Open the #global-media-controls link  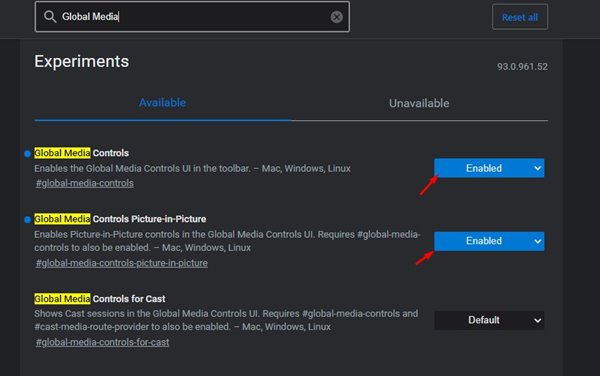[85, 183]
